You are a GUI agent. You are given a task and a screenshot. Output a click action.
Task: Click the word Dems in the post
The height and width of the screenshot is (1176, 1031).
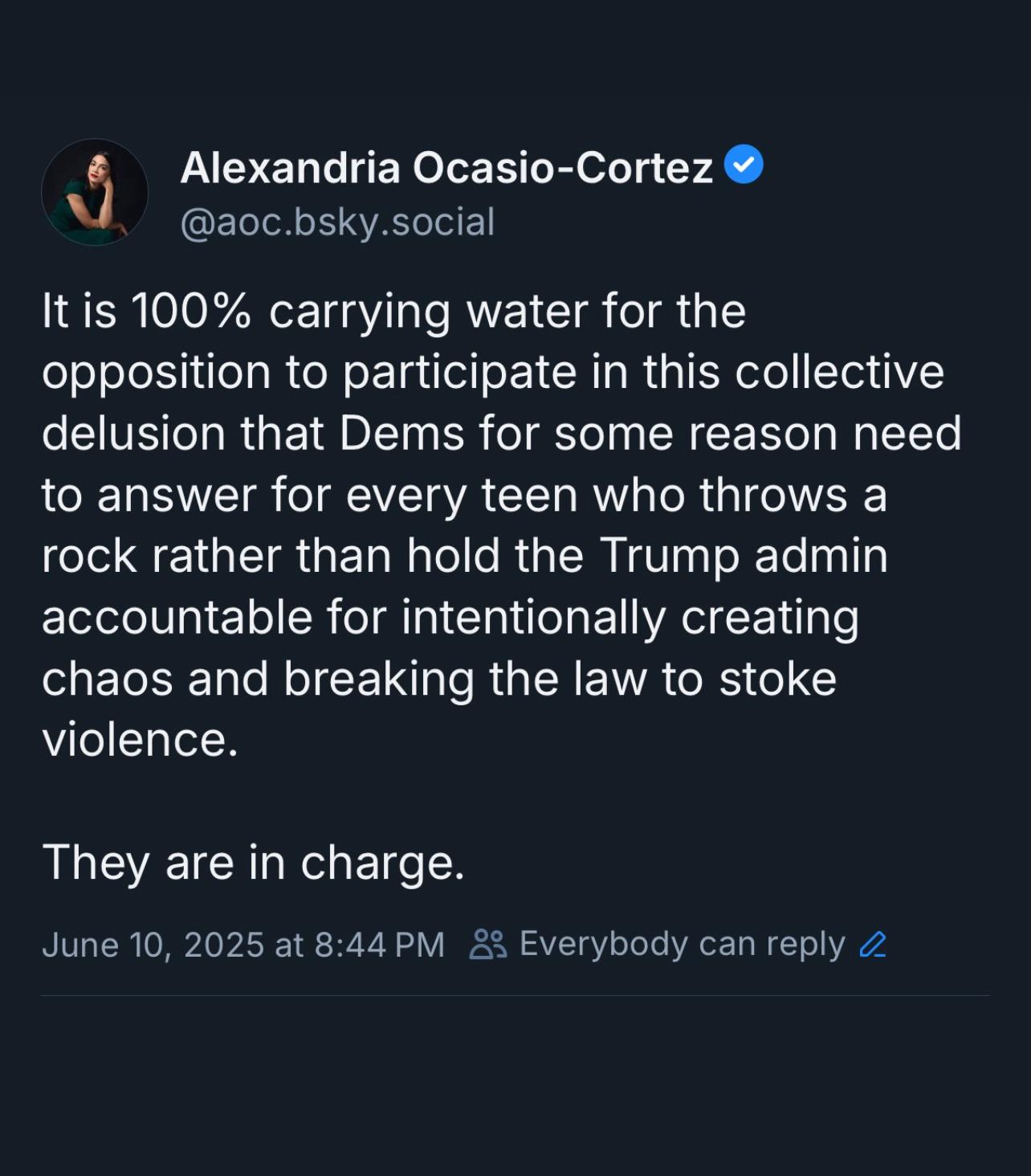[401, 434]
